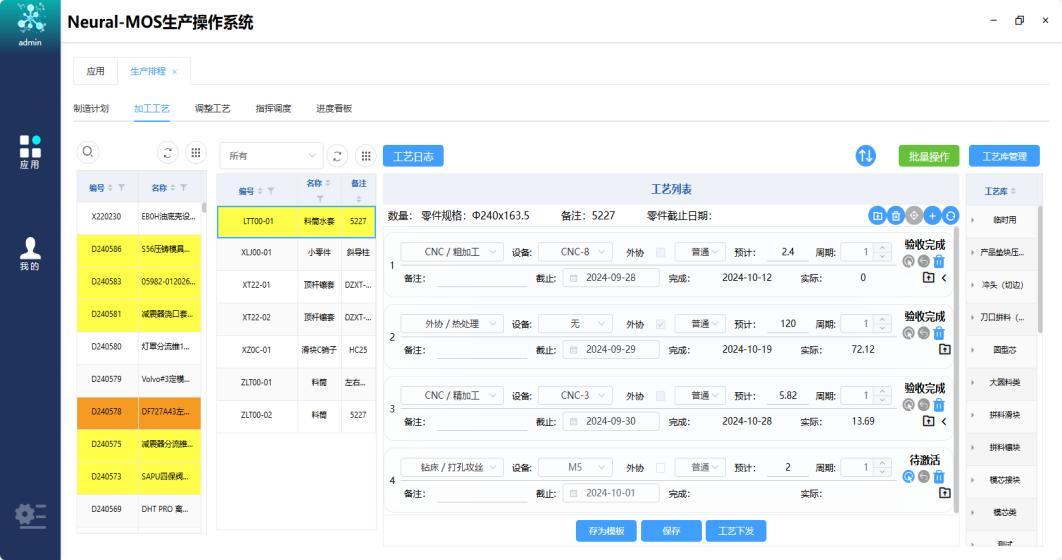Toggle 外协 checkbox in process step 4
Image resolution: width=1062 pixels, height=560 pixels.
659,468
